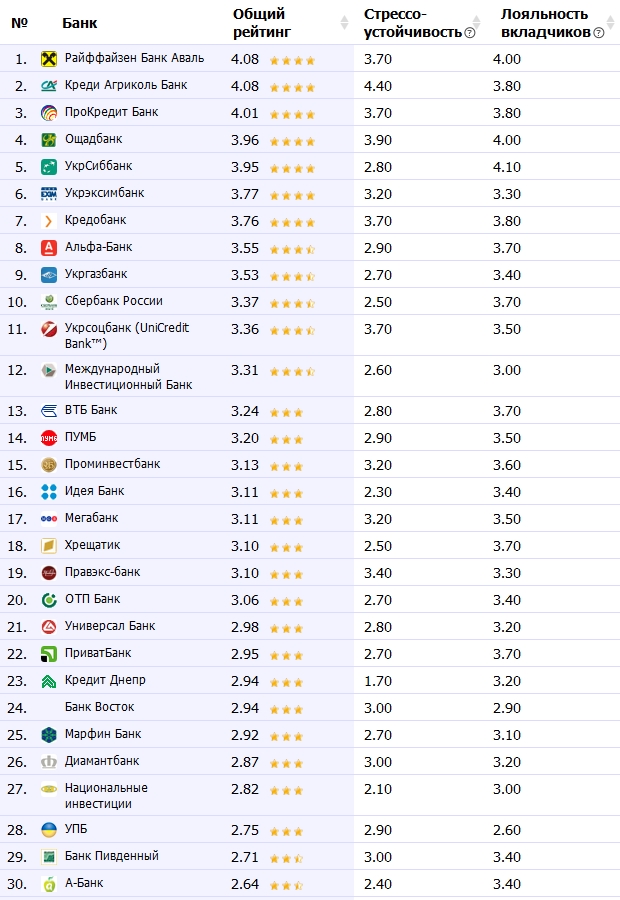Screen dimensions: 620x900
Task: Click the star rating in Укргазбанк row
Action: pyautogui.click(x=292, y=276)
